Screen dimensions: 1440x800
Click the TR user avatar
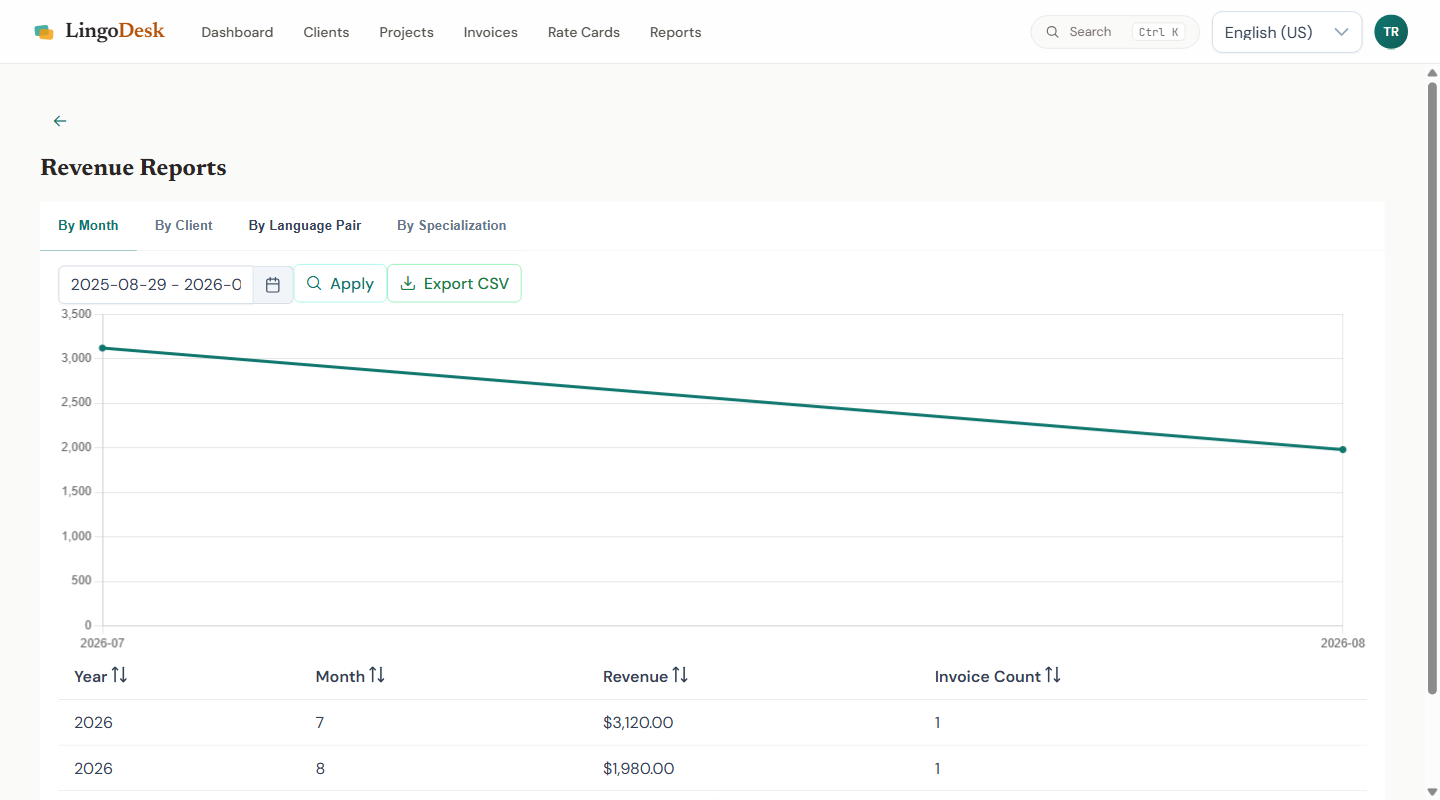tap(1391, 32)
